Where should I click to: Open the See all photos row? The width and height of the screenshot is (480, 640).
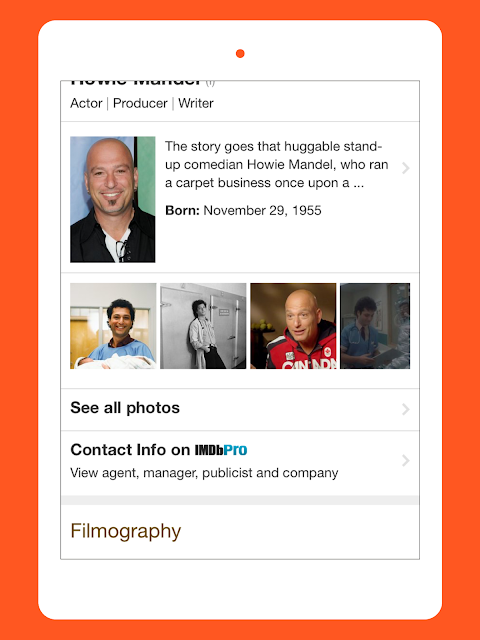[x=240, y=409]
